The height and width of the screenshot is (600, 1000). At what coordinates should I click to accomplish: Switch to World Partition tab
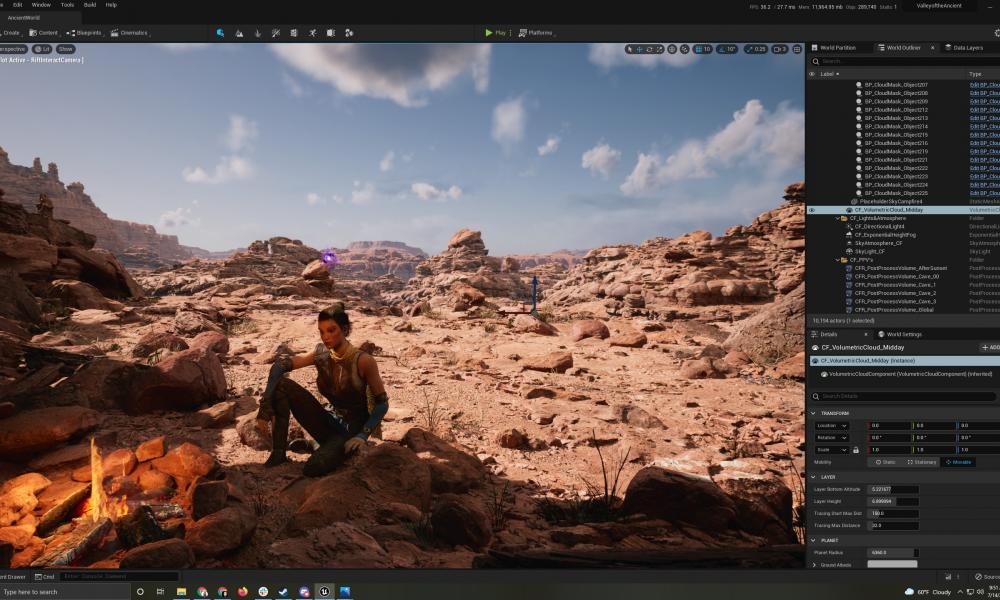[x=835, y=48]
